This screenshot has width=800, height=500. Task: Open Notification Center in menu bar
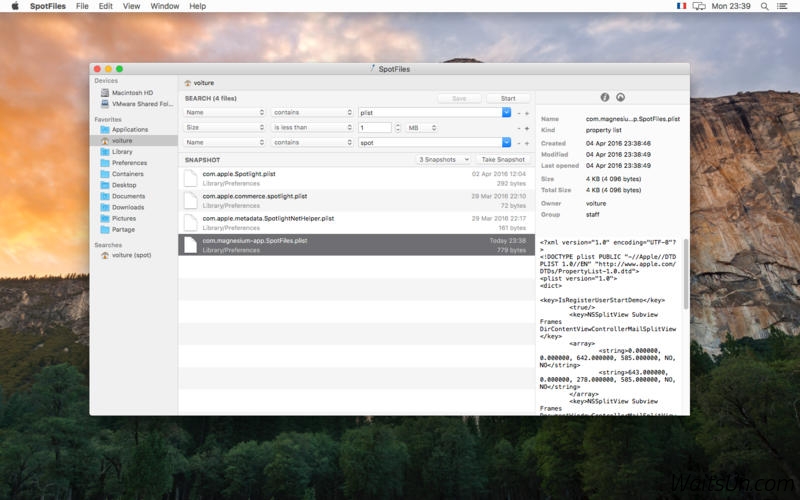[782, 6]
